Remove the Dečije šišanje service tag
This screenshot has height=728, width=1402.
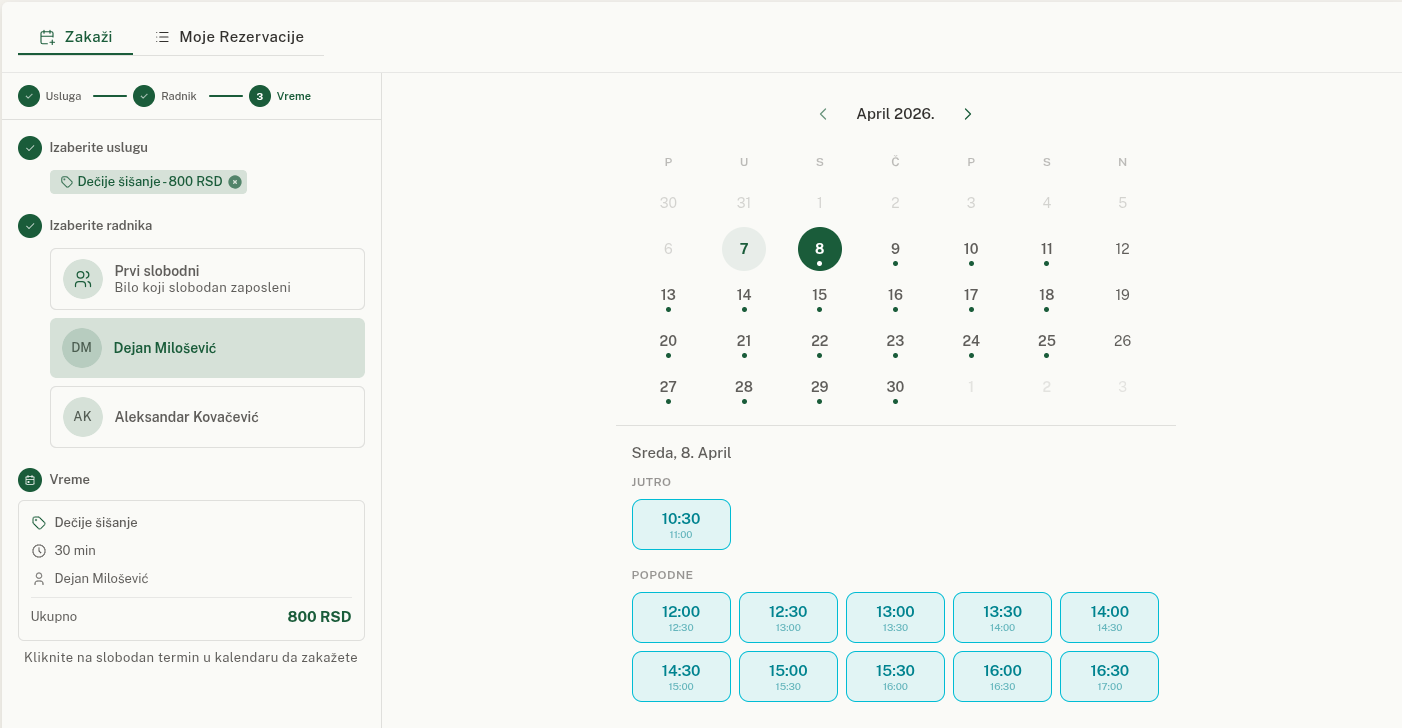234,182
